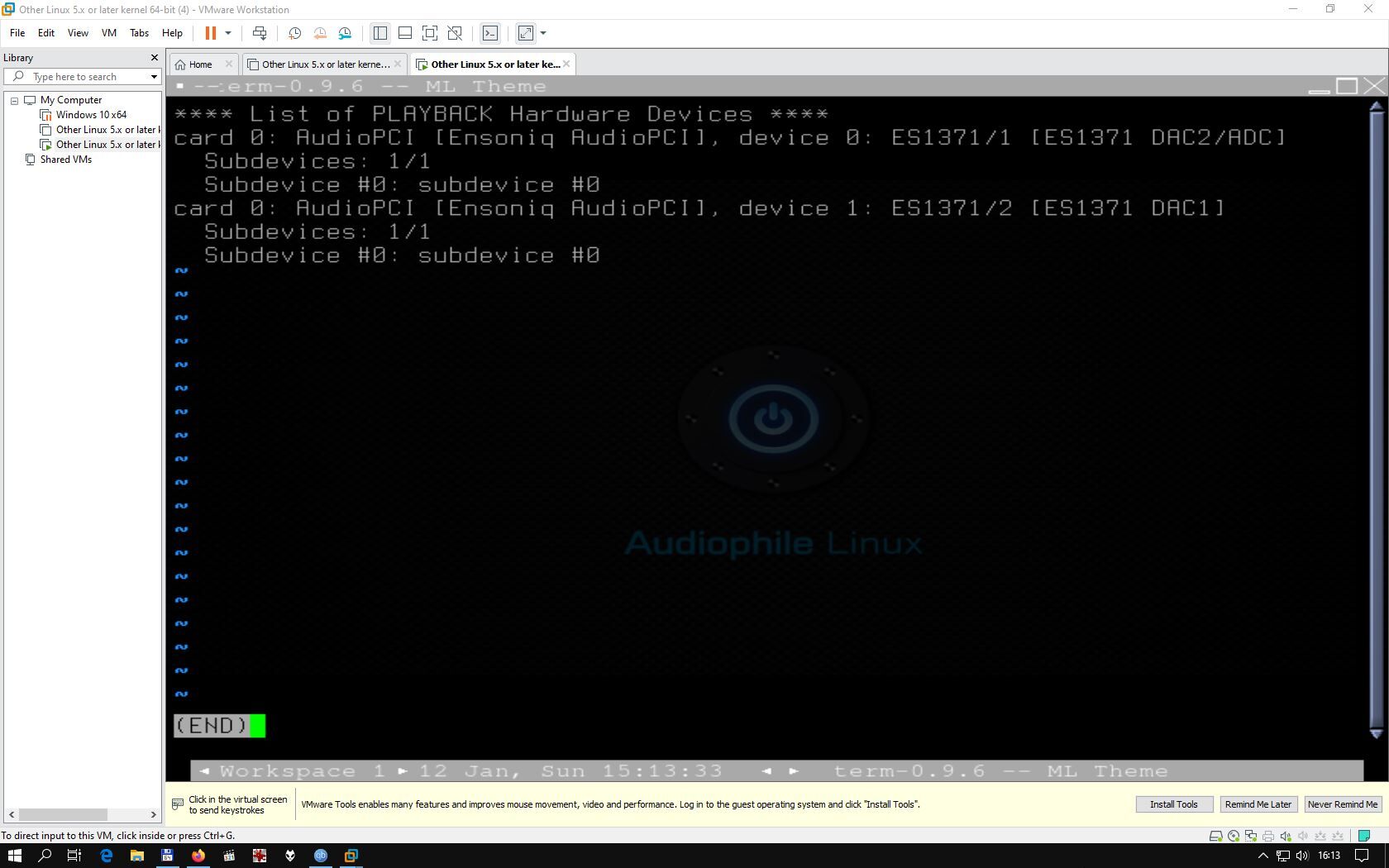1389x868 pixels.
Task: Click the CD/DVD drive status icon
Action: tap(1234, 836)
